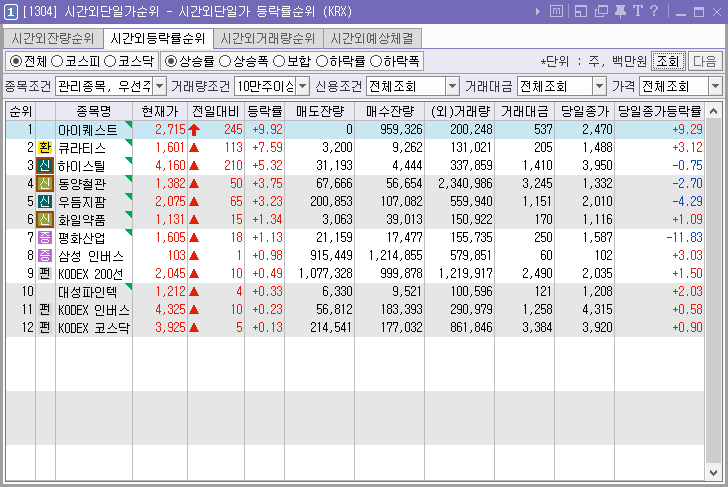Click the 편 badge on KODEX 200선 row
The height and width of the screenshot is (487, 728).
click(45, 274)
